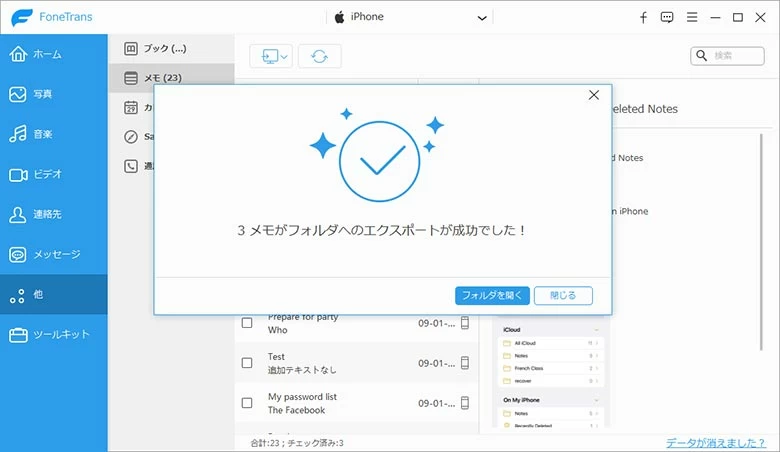Go to Home in sidebar
The width and height of the screenshot is (780, 452).
pos(53,54)
